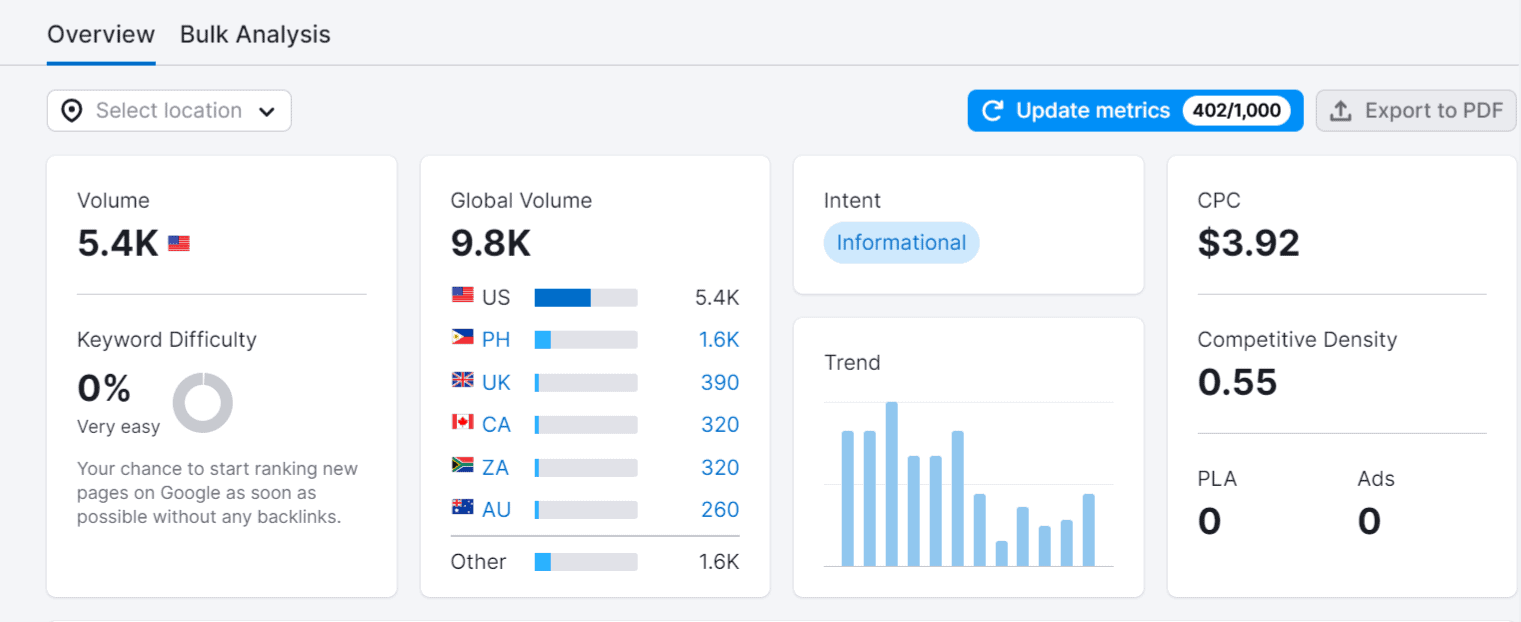Click the South Africa flag icon
This screenshot has width=1521, height=622.
(462, 466)
